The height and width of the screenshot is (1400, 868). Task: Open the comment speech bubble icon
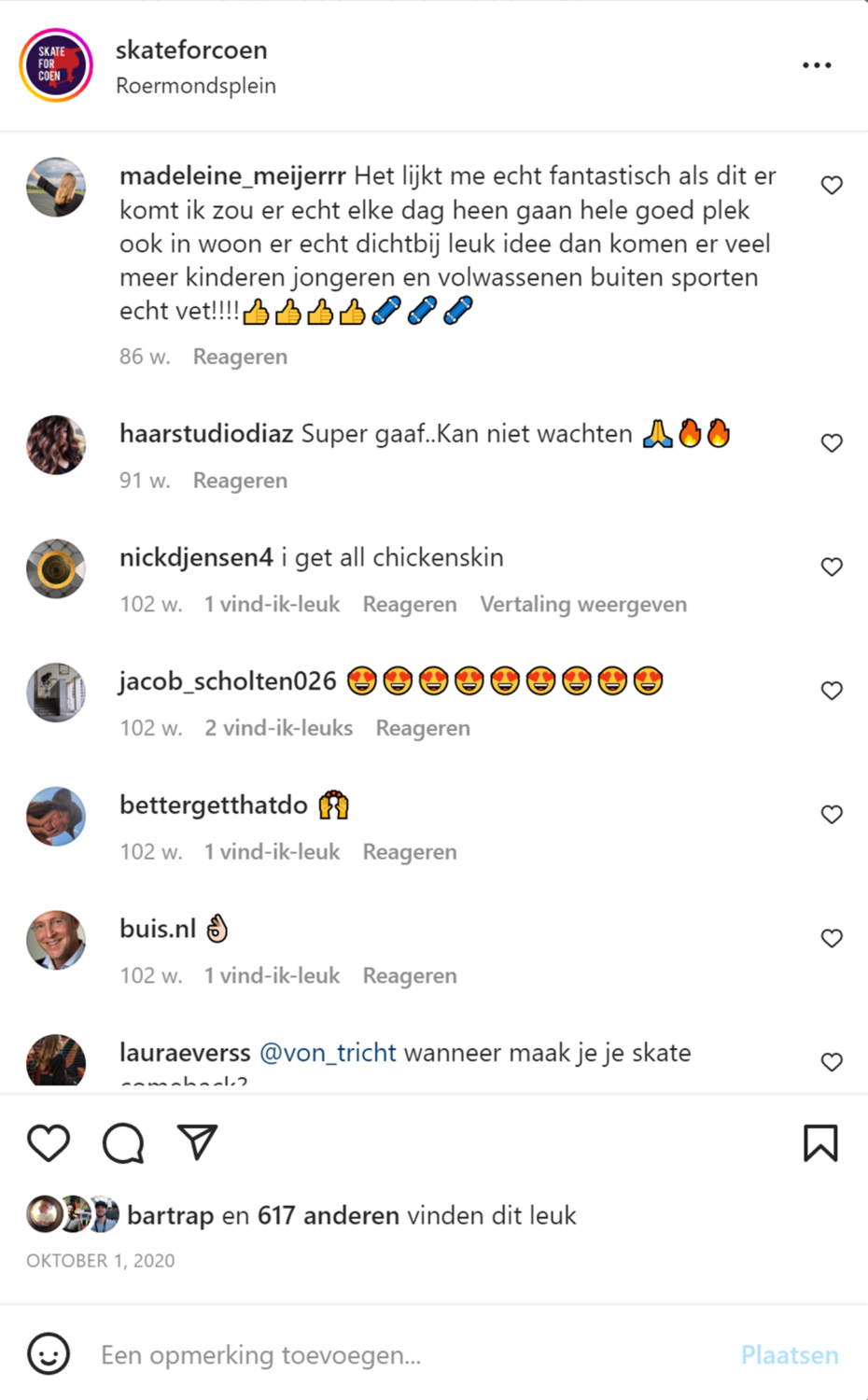[123, 1142]
